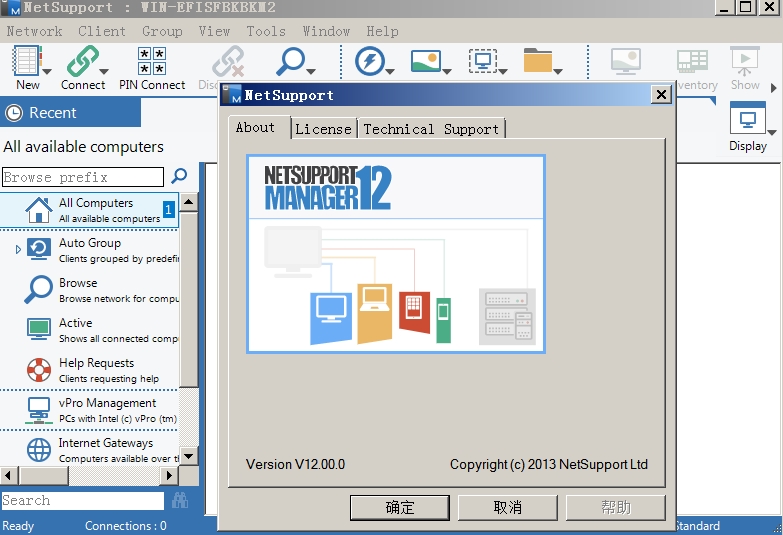Click the picture thumbnail toolbar icon
Viewport: 783px width, 535px height.
click(426, 60)
